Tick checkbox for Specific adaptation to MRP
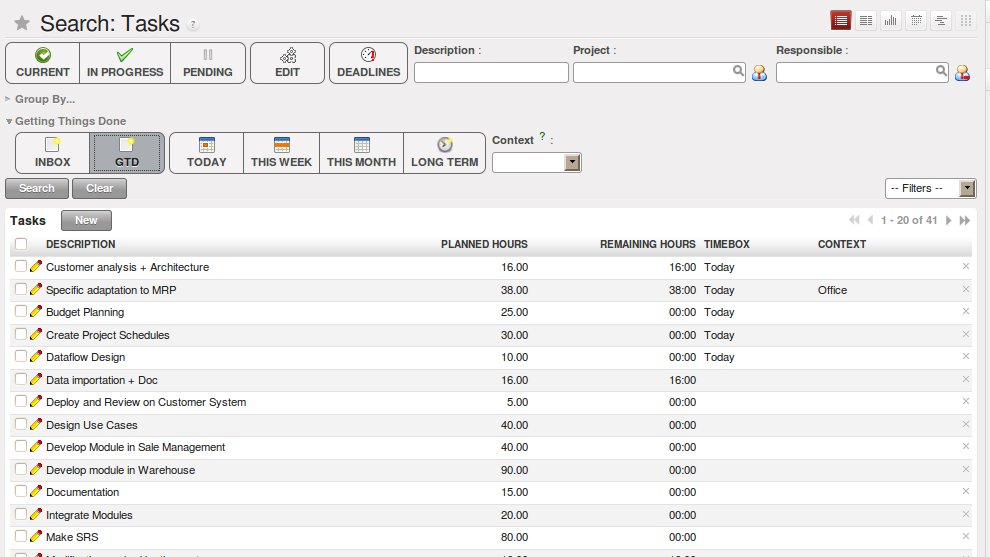This screenshot has height=557, width=990. pyautogui.click(x=21, y=290)
